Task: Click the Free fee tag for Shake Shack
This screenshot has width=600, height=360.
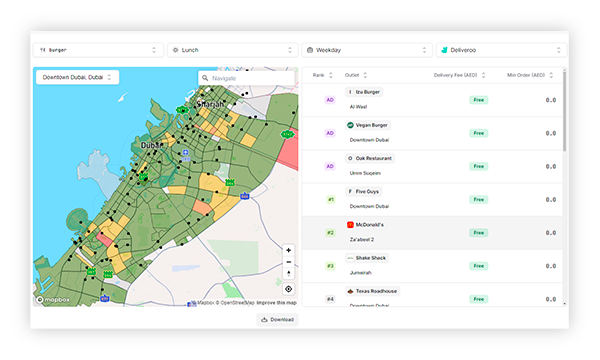Action: tap(479, 266)
